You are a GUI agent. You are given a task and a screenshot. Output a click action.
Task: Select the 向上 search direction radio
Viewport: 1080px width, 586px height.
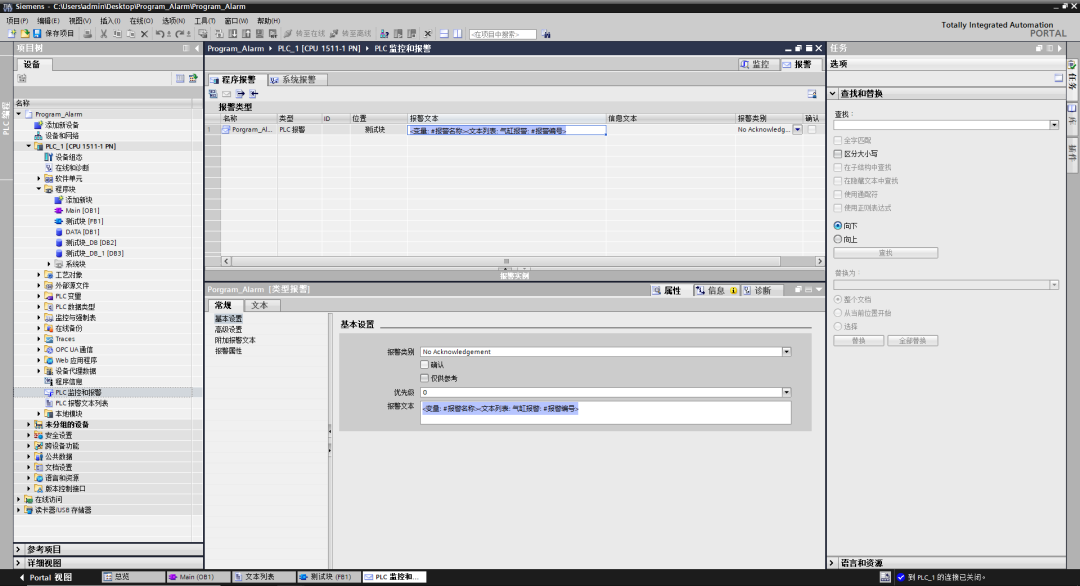pyautogui.click(x=838, y=239)
